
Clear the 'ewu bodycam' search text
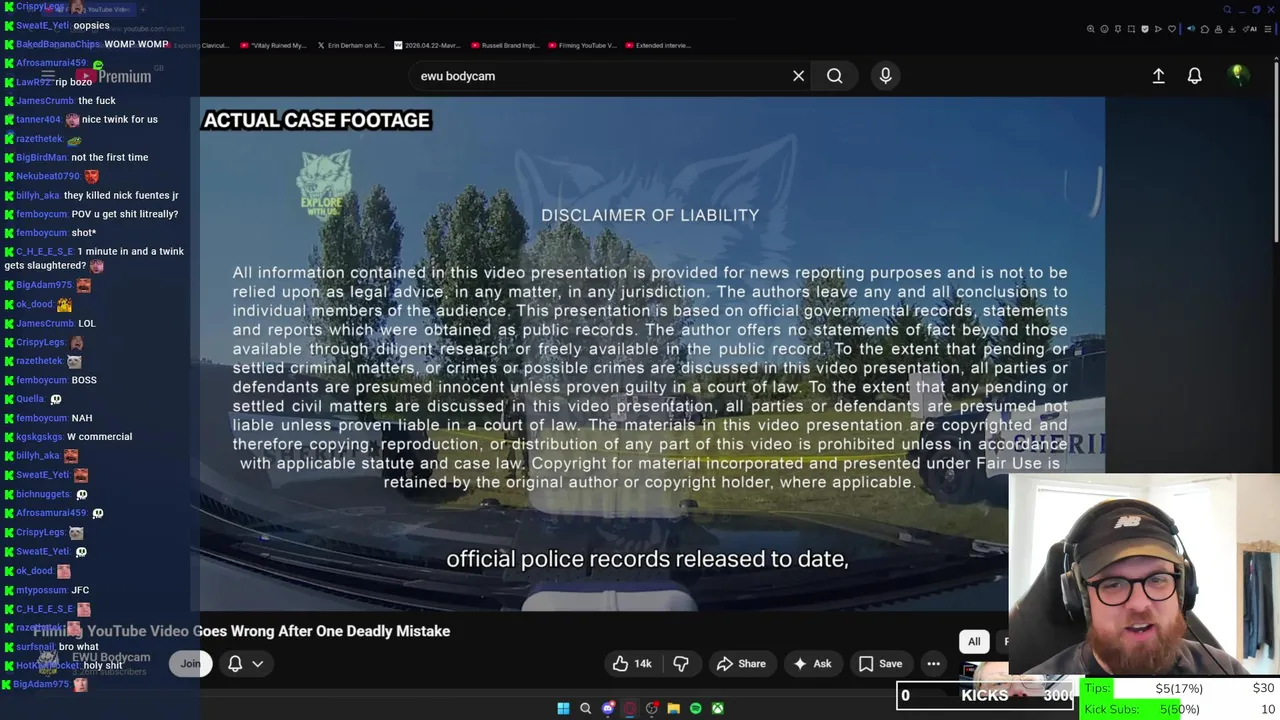pos(798,76)
